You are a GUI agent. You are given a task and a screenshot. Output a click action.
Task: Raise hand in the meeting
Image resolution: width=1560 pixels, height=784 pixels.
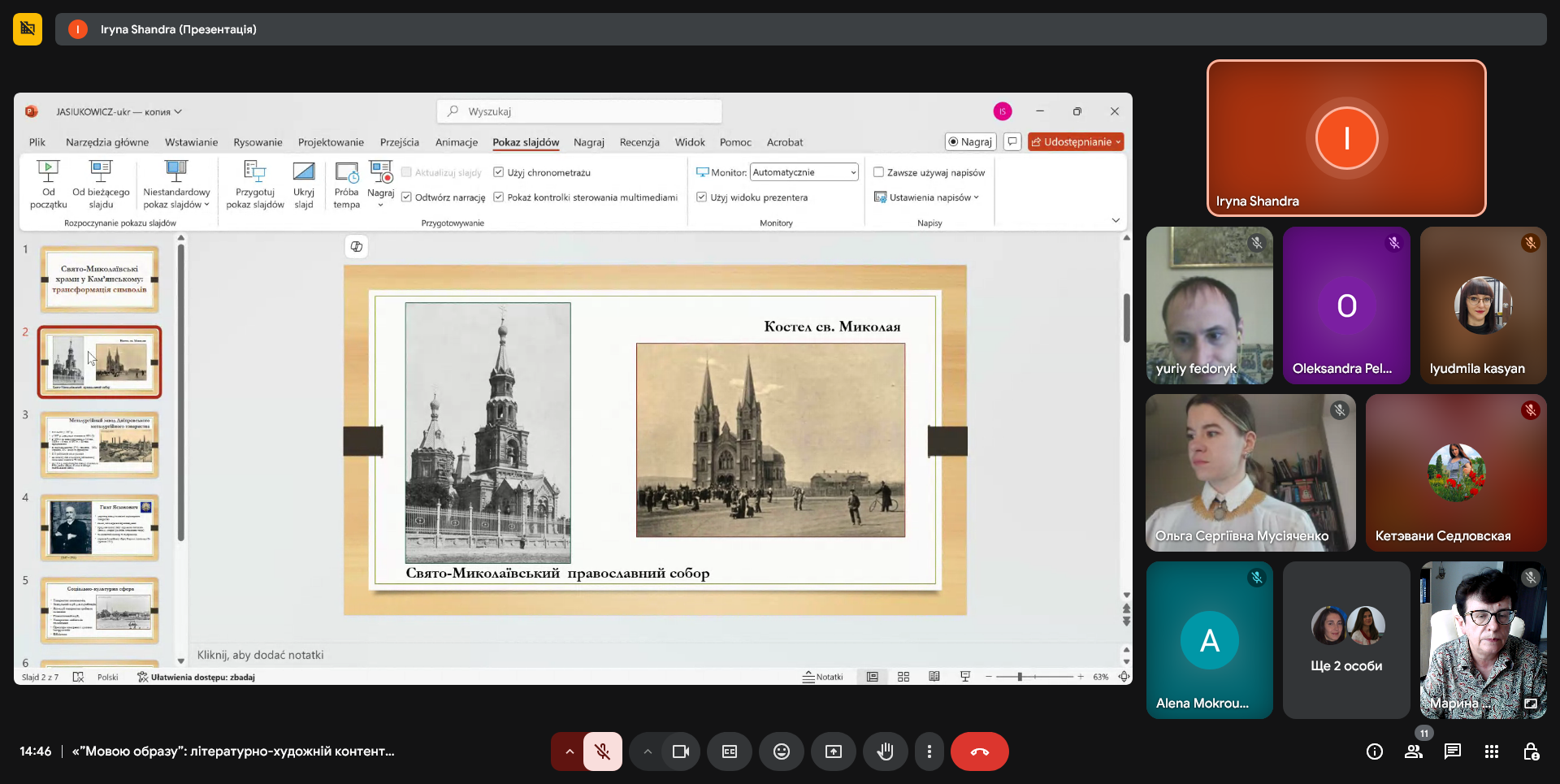(x=885, y=752)
